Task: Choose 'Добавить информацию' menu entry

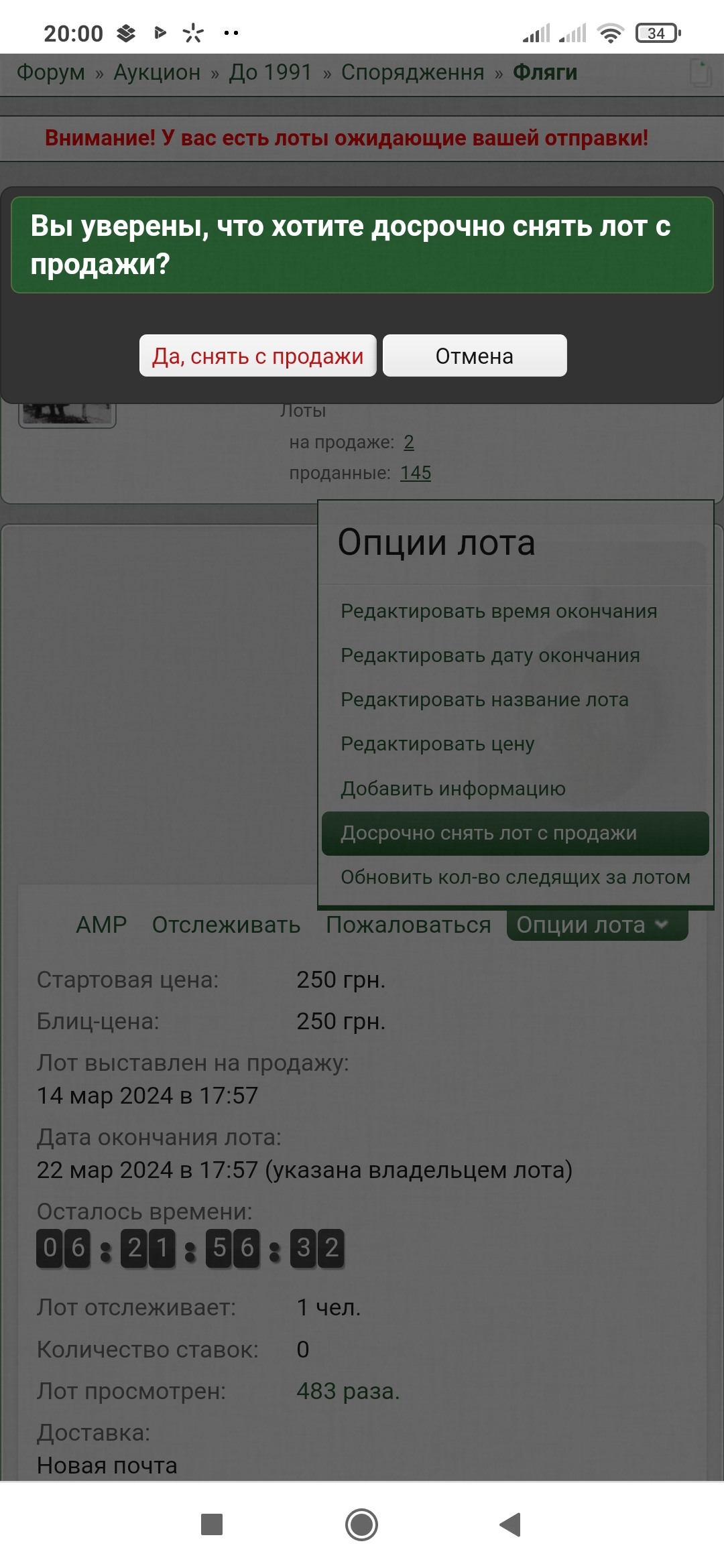Action: 515,789
